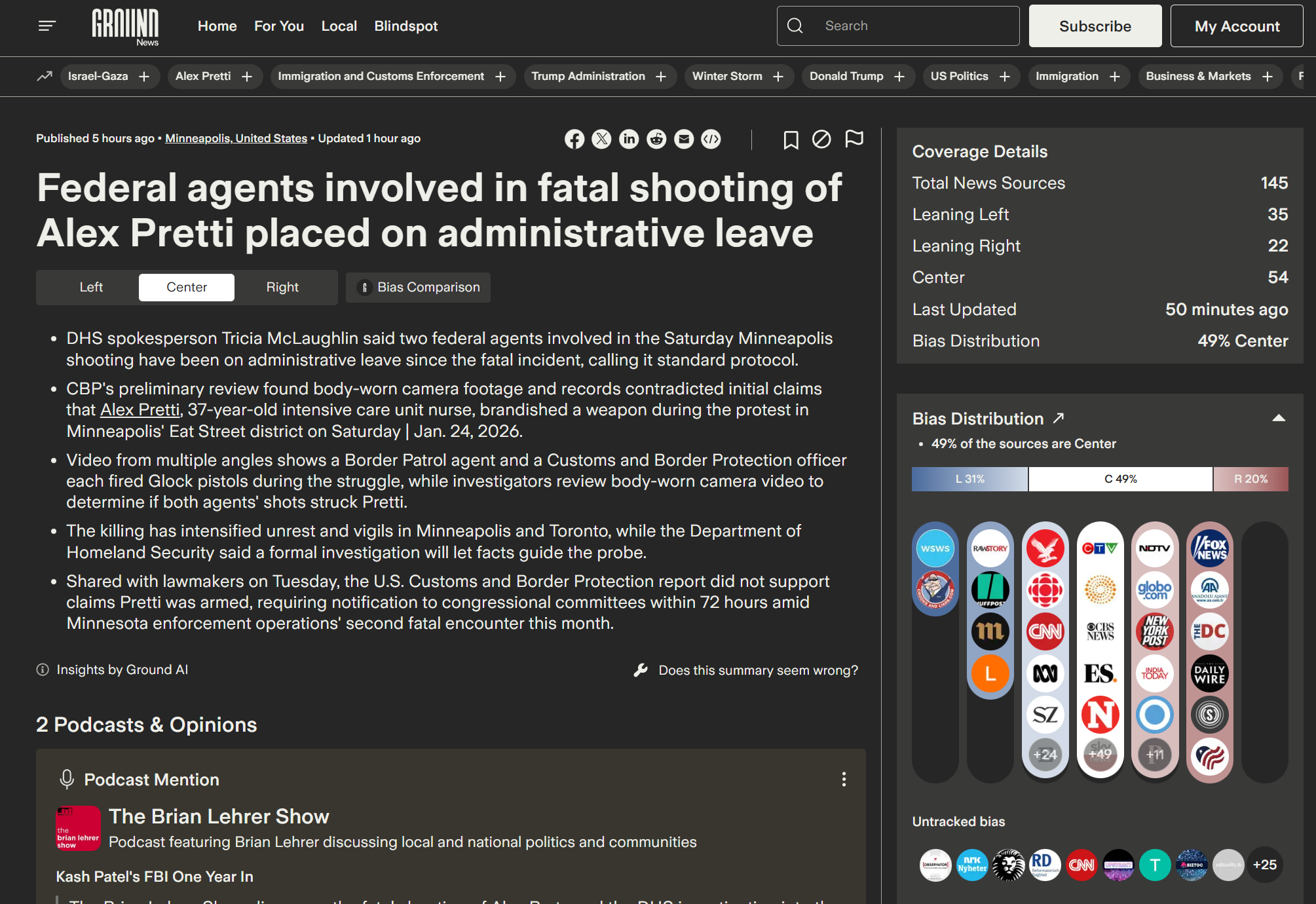Screen dimensions: 1316x904
Task: Open the For You page
Action: [278, 26]
